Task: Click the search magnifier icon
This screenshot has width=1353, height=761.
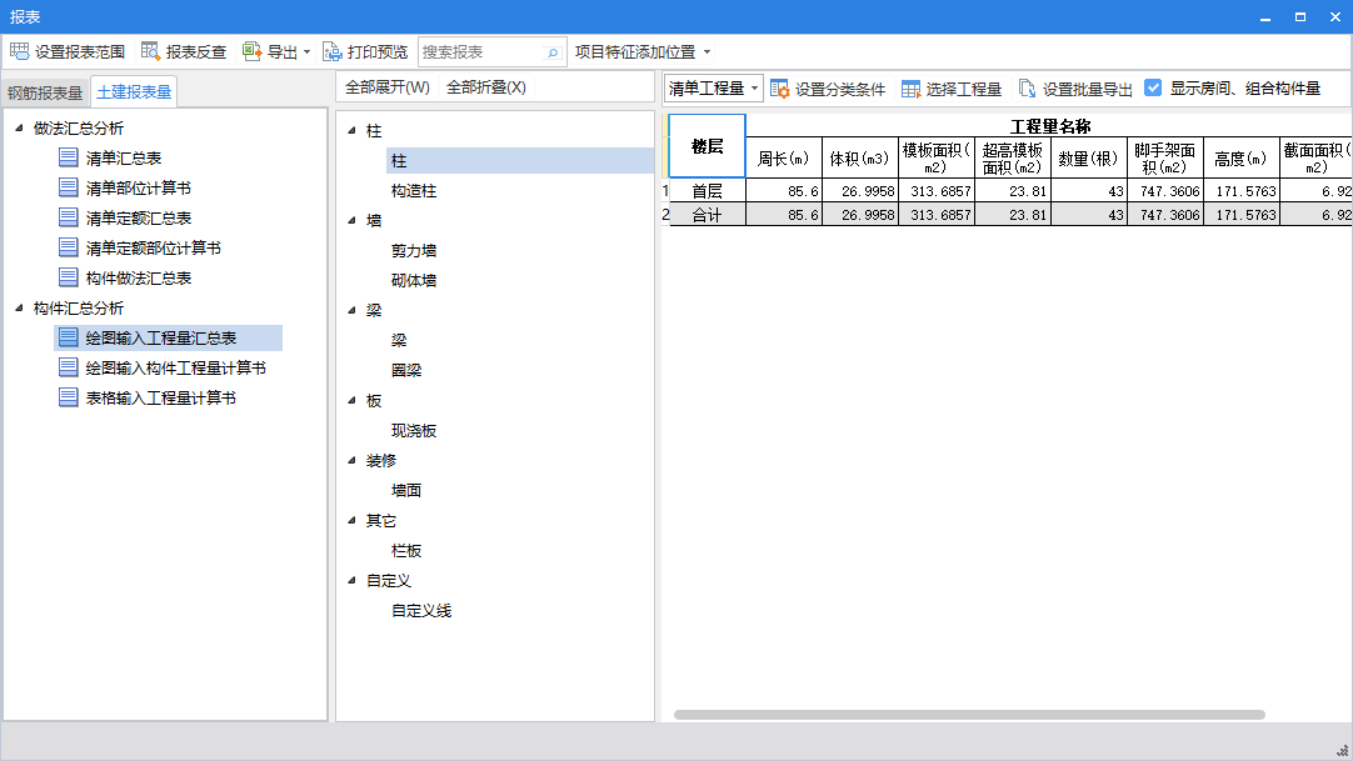Action: [x=552, y=52]
